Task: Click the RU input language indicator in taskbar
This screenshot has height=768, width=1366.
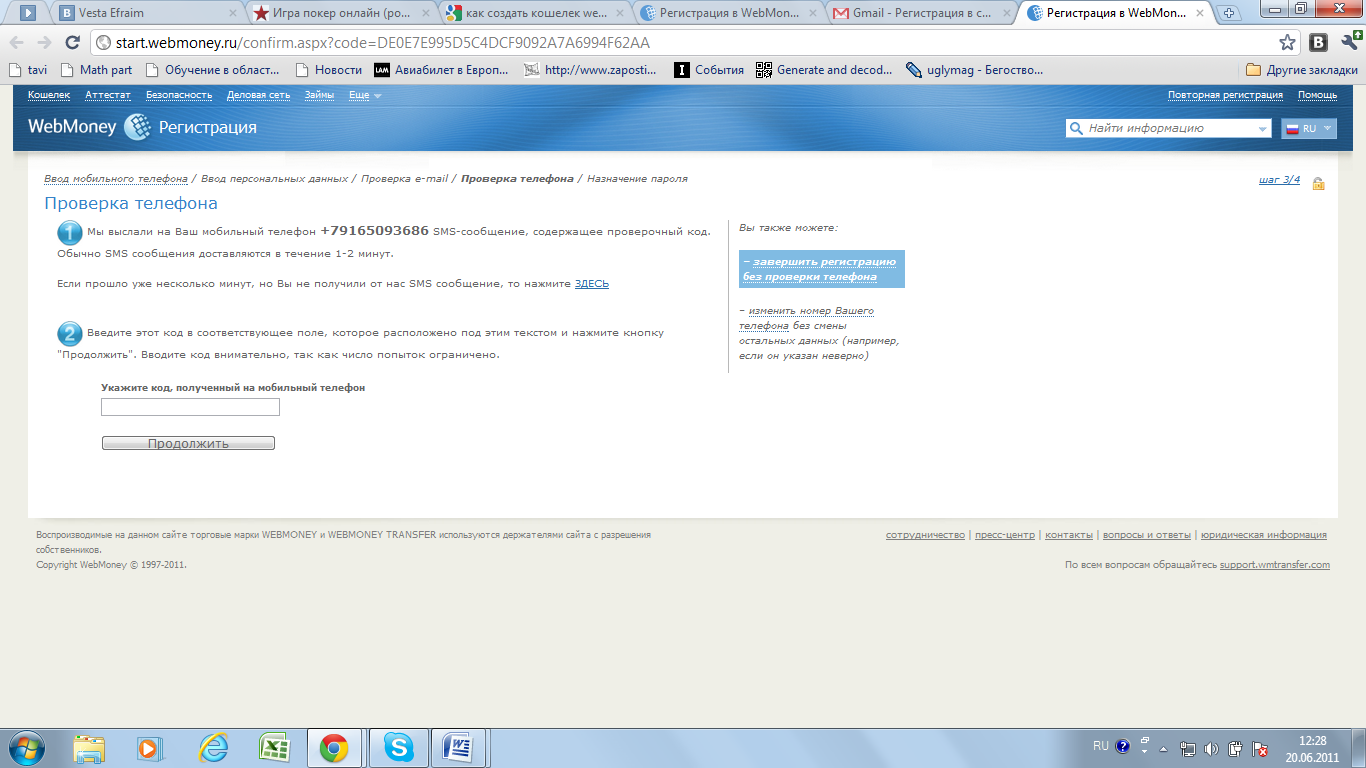Action: 1100,746
